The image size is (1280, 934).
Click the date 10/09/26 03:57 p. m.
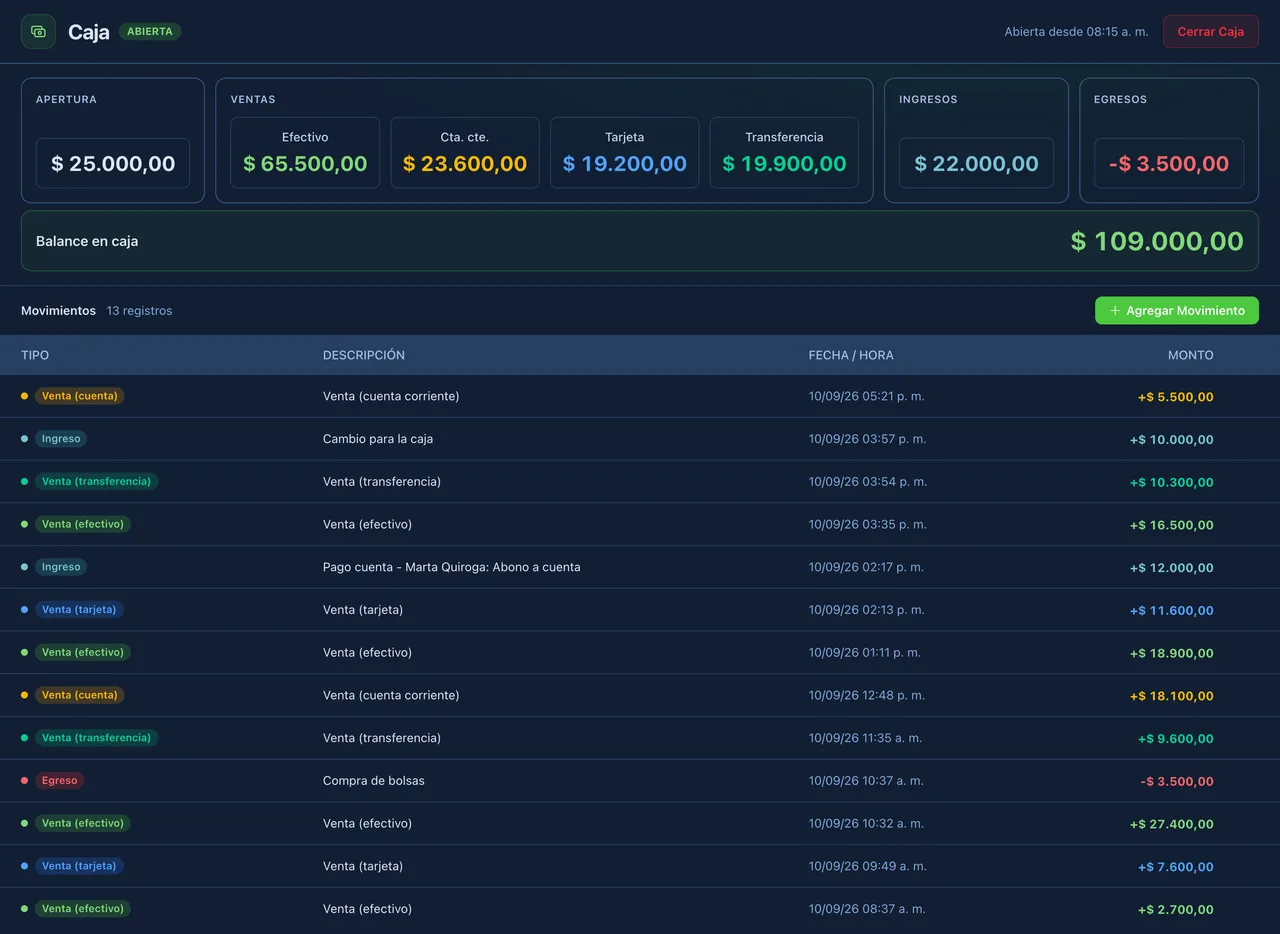[x=868, y=439]
